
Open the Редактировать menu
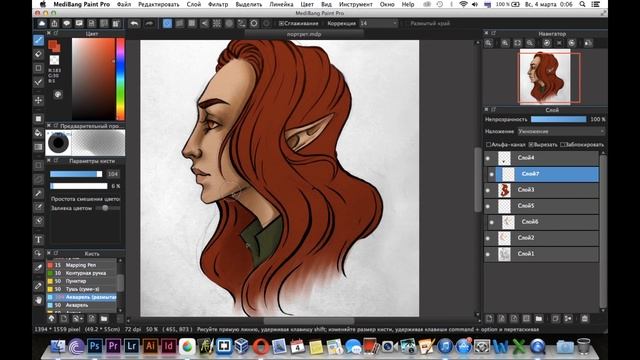159,4
